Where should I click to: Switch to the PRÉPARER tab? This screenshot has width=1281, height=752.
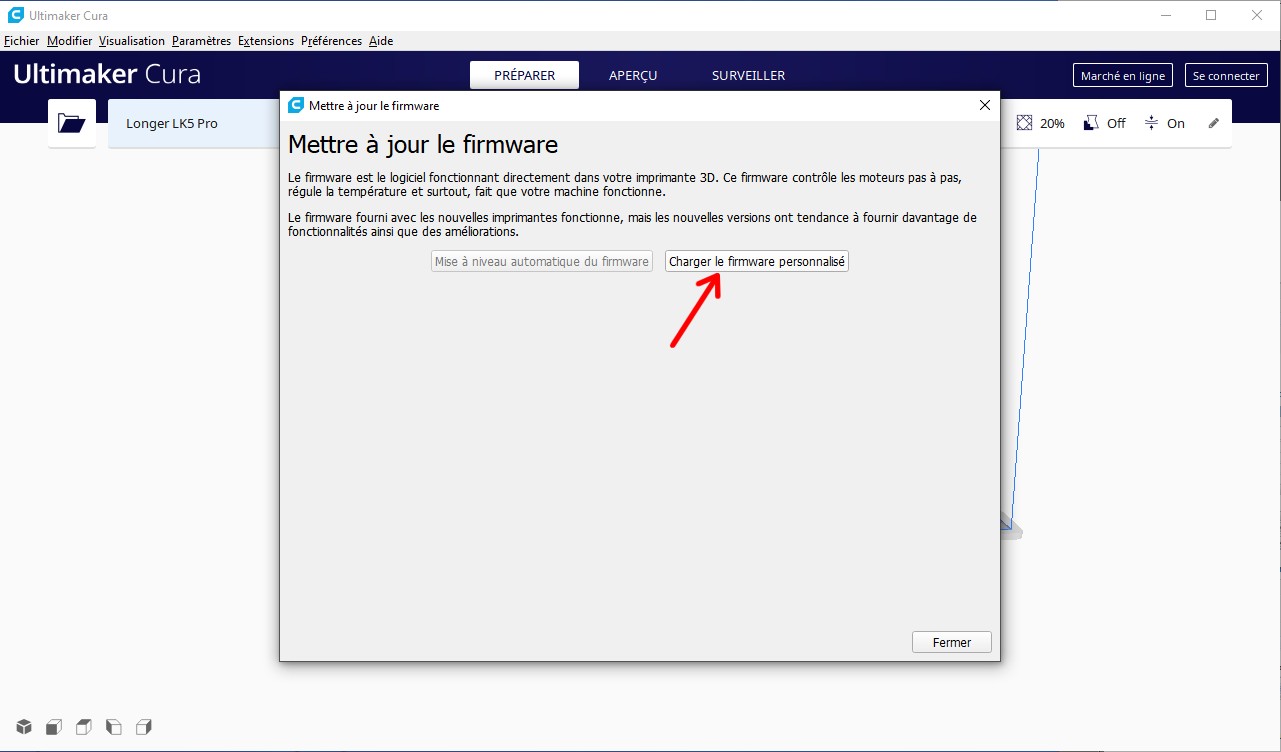pos(525,75)
